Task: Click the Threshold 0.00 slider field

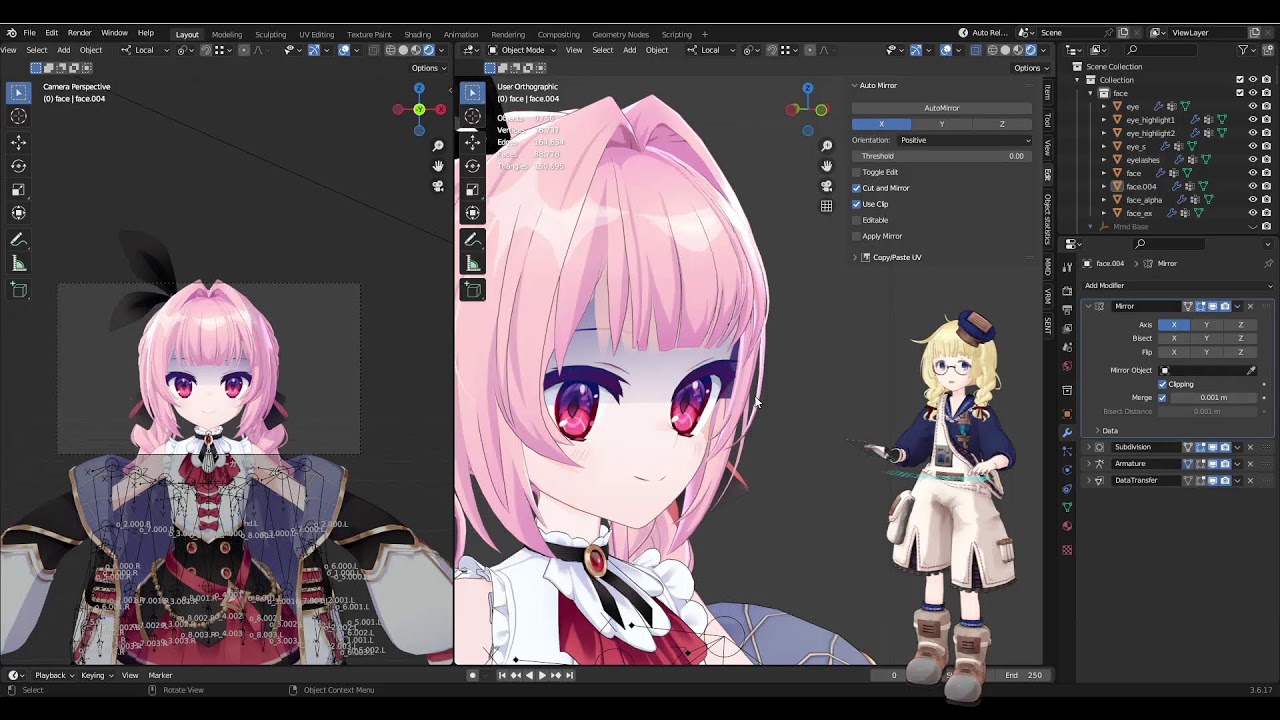Action: (942, 156)
